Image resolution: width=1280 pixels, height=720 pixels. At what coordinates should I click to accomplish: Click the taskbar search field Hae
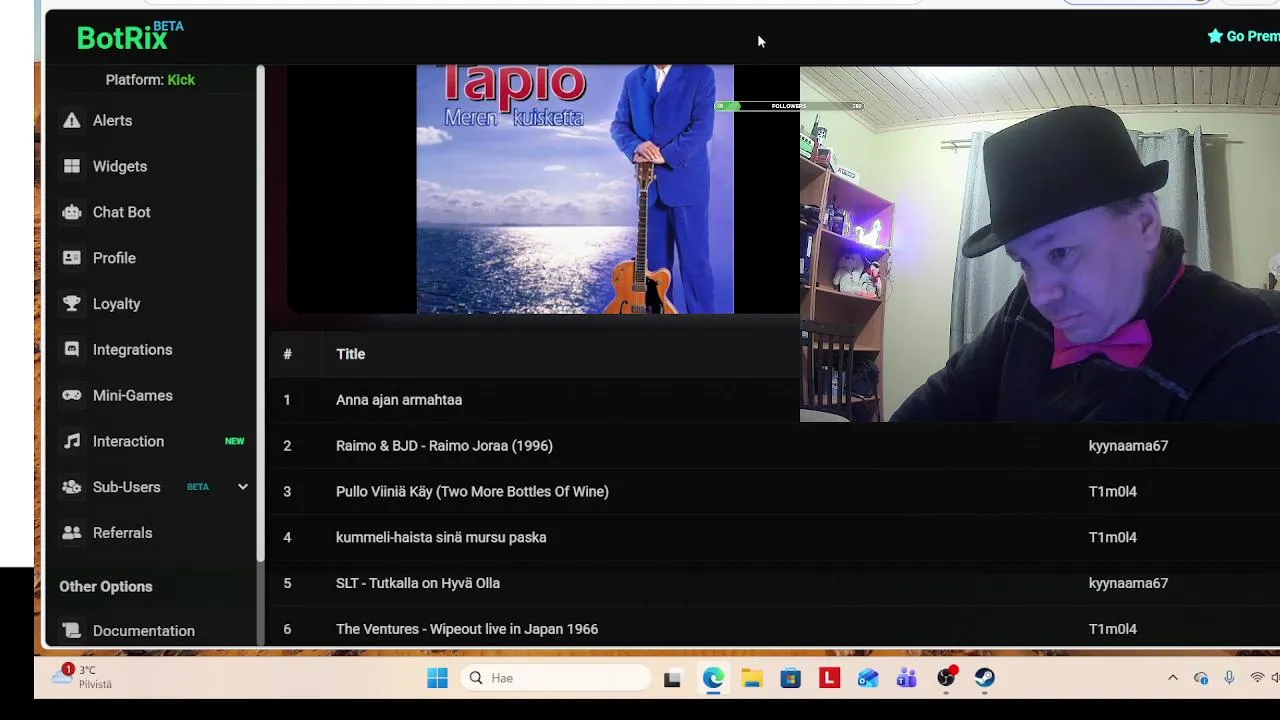click(x=556, y=678)
